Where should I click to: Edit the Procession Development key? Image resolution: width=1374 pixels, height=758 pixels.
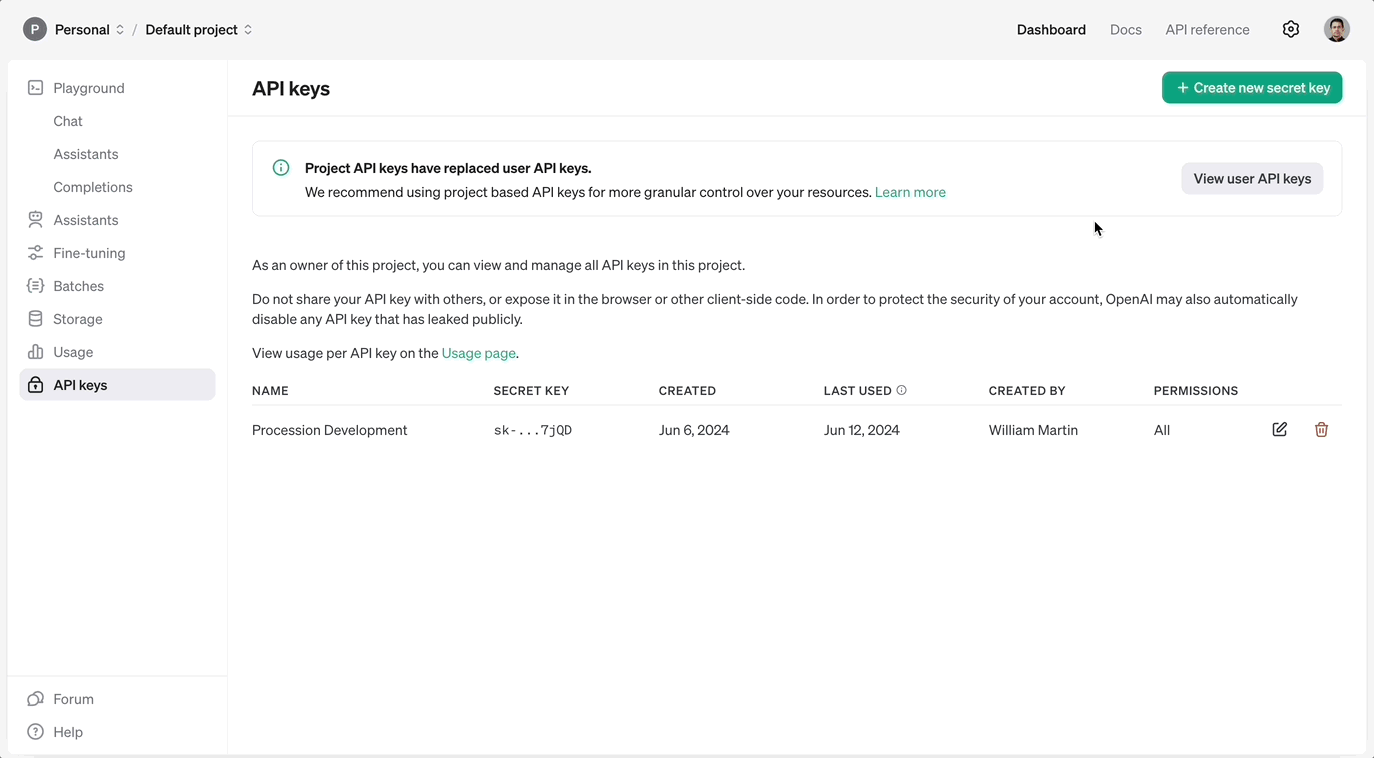(1280, 429)
